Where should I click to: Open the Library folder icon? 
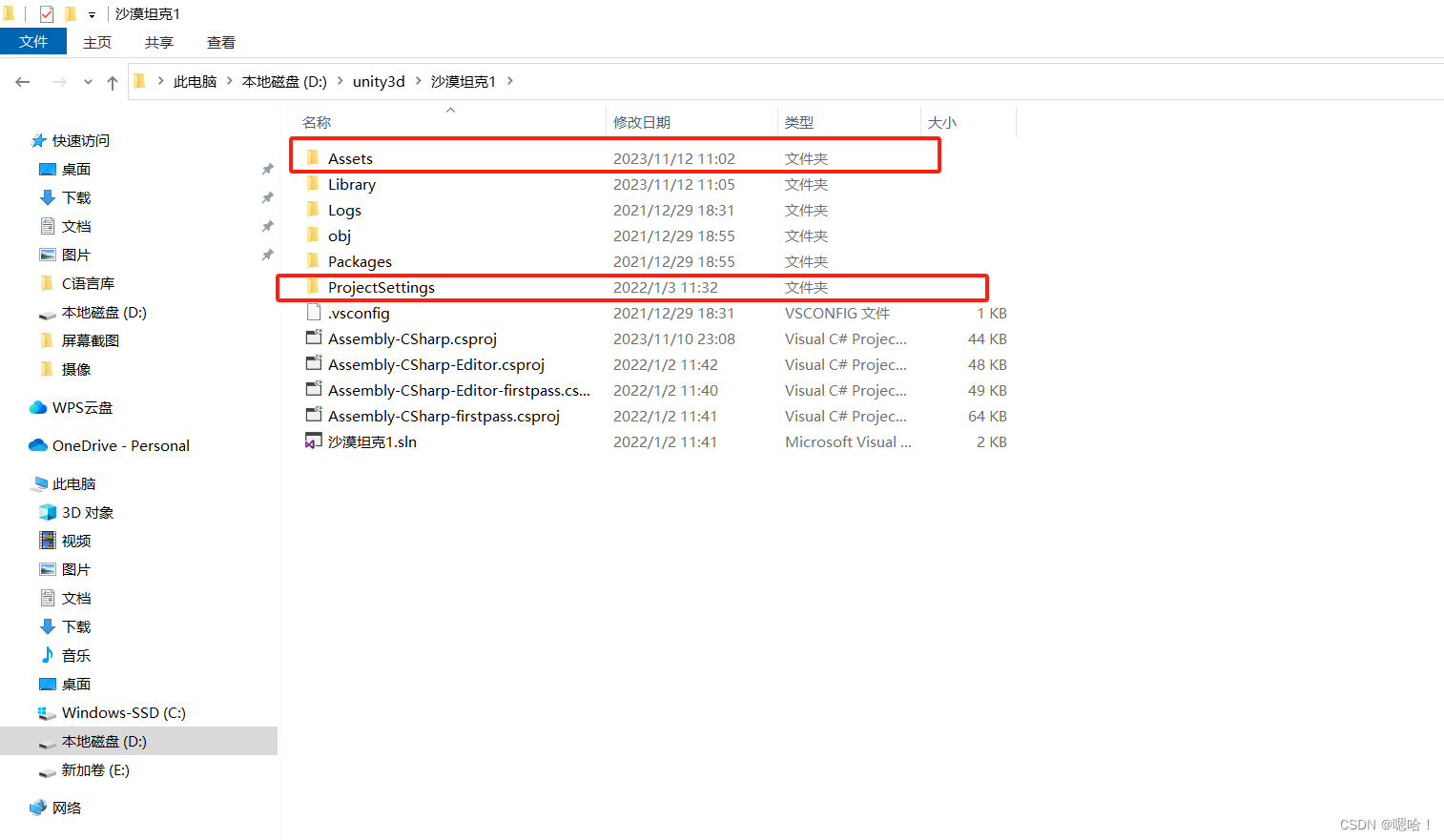tap(313, 183)
